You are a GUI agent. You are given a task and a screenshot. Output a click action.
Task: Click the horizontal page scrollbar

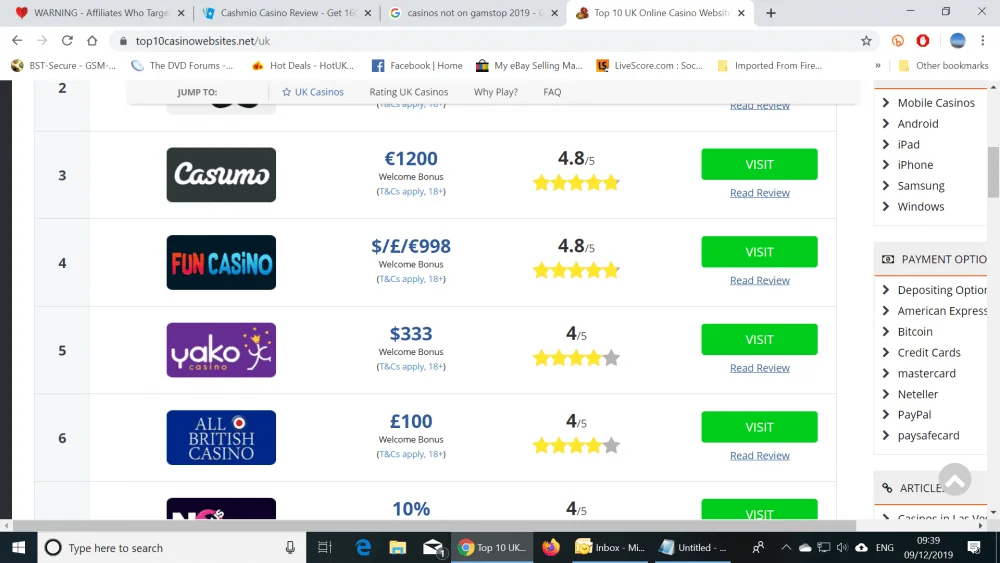434,525
